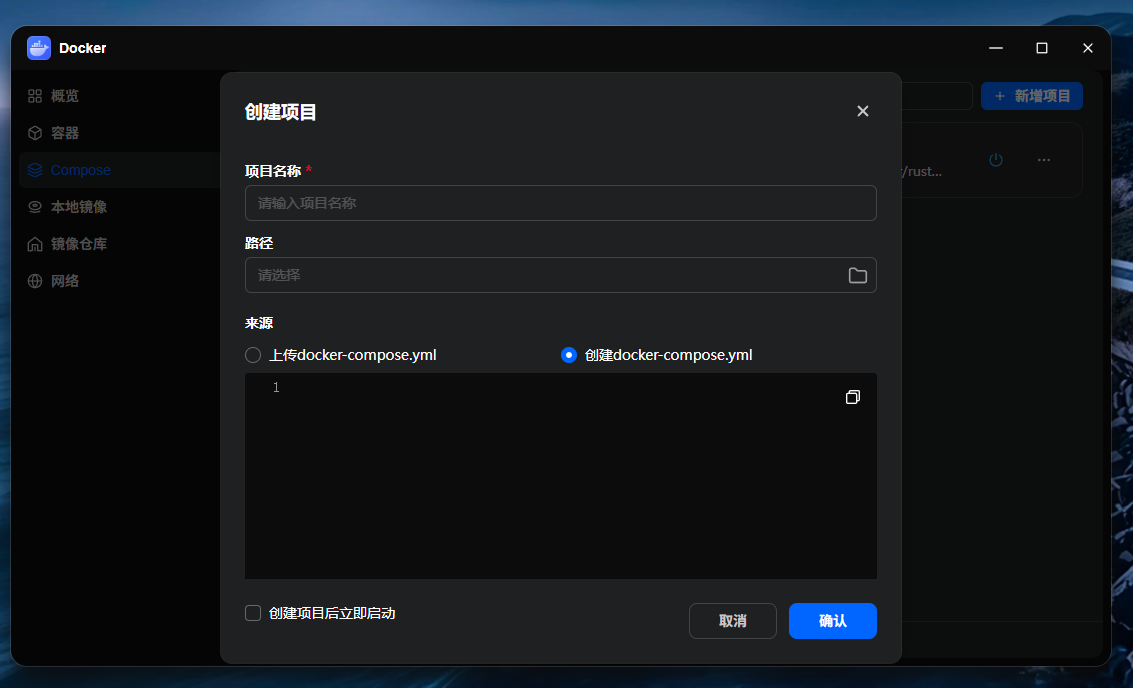Click the Docker whale app icon

[x=39, y=48]
